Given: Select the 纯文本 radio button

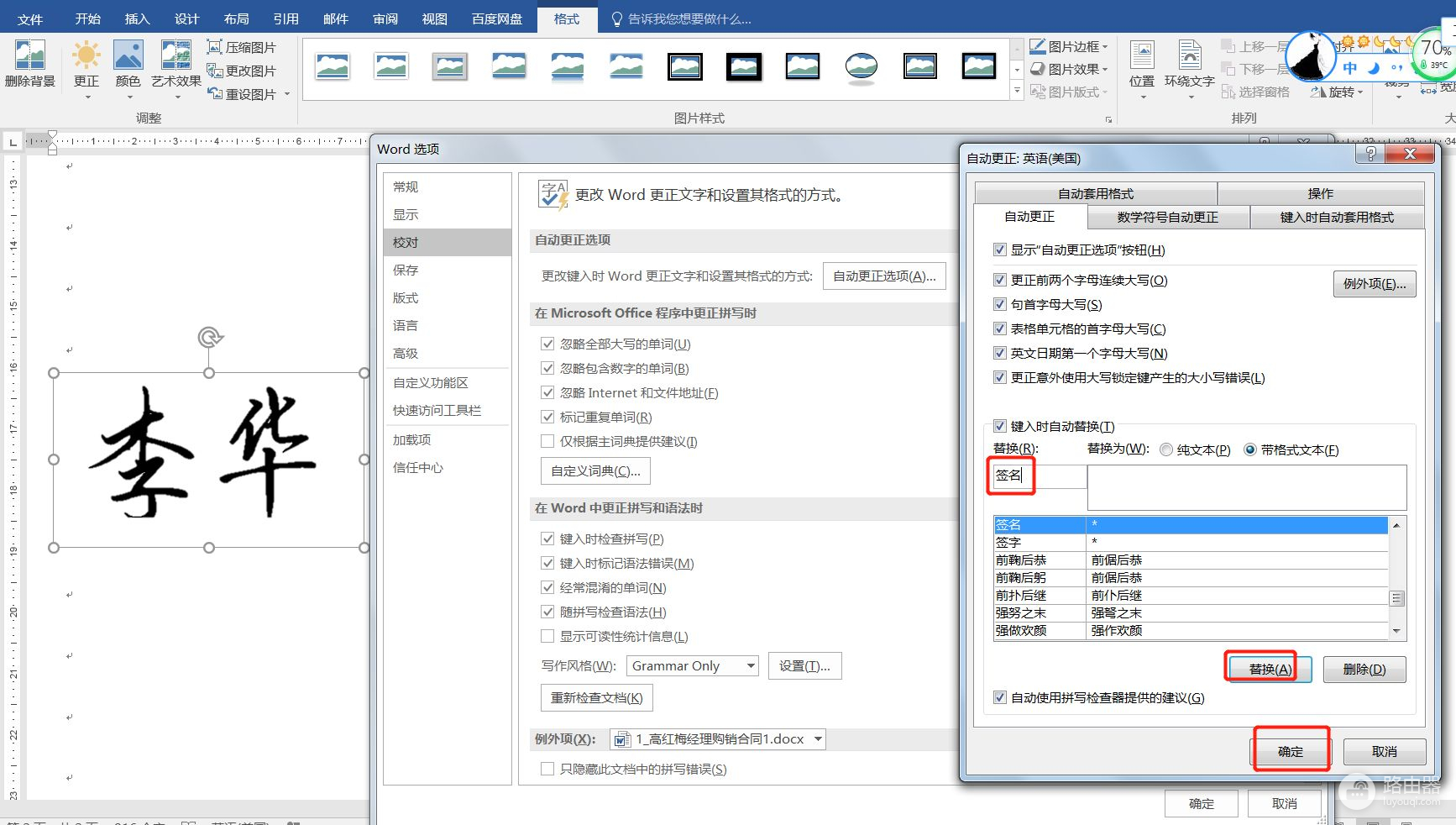Looking at the screenshot, I should click(x=1166, y=450).
